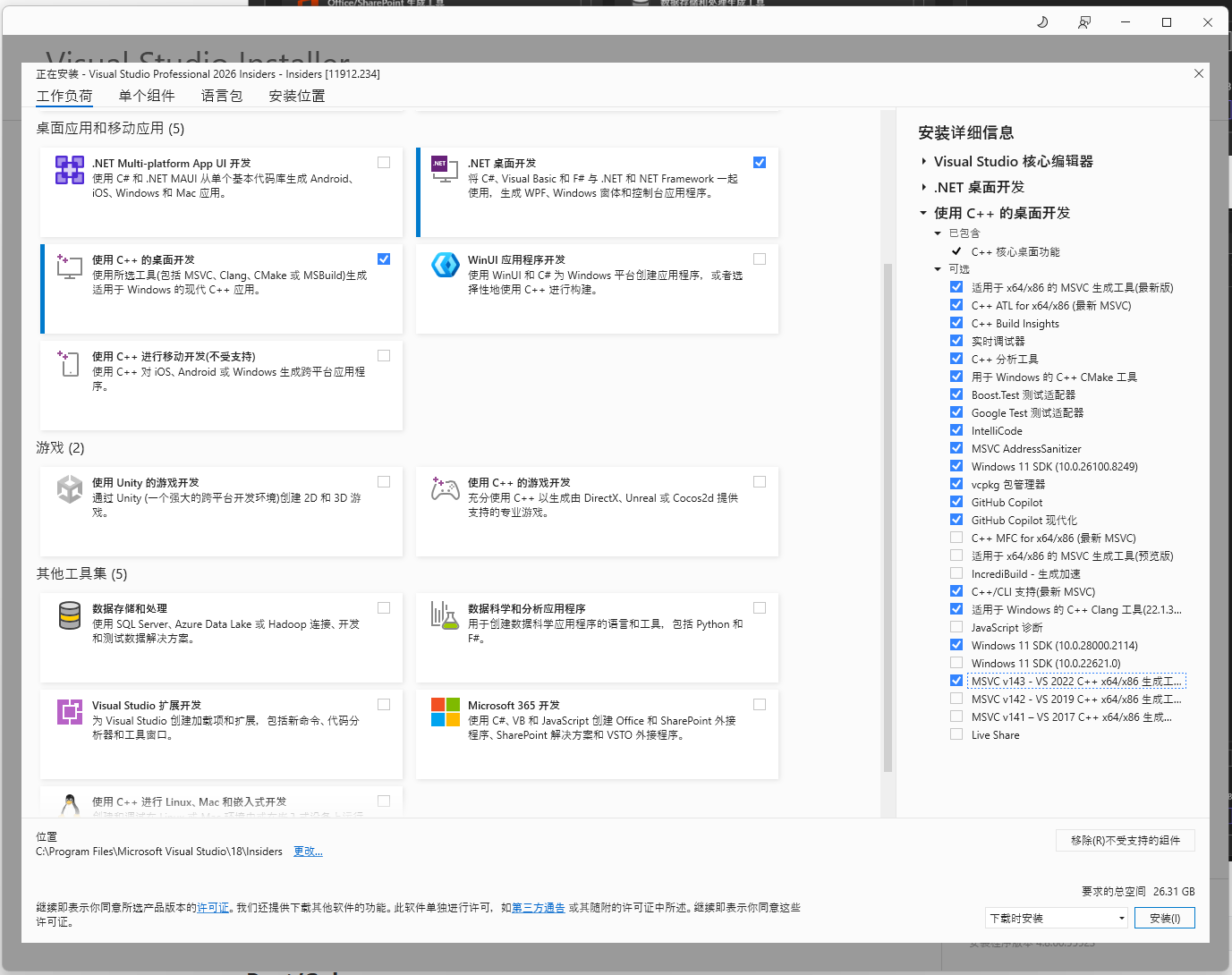This screenshot has width=1232, height=975.
Task: Collapse the 已包含 section
Action: (x=938, y=233)
